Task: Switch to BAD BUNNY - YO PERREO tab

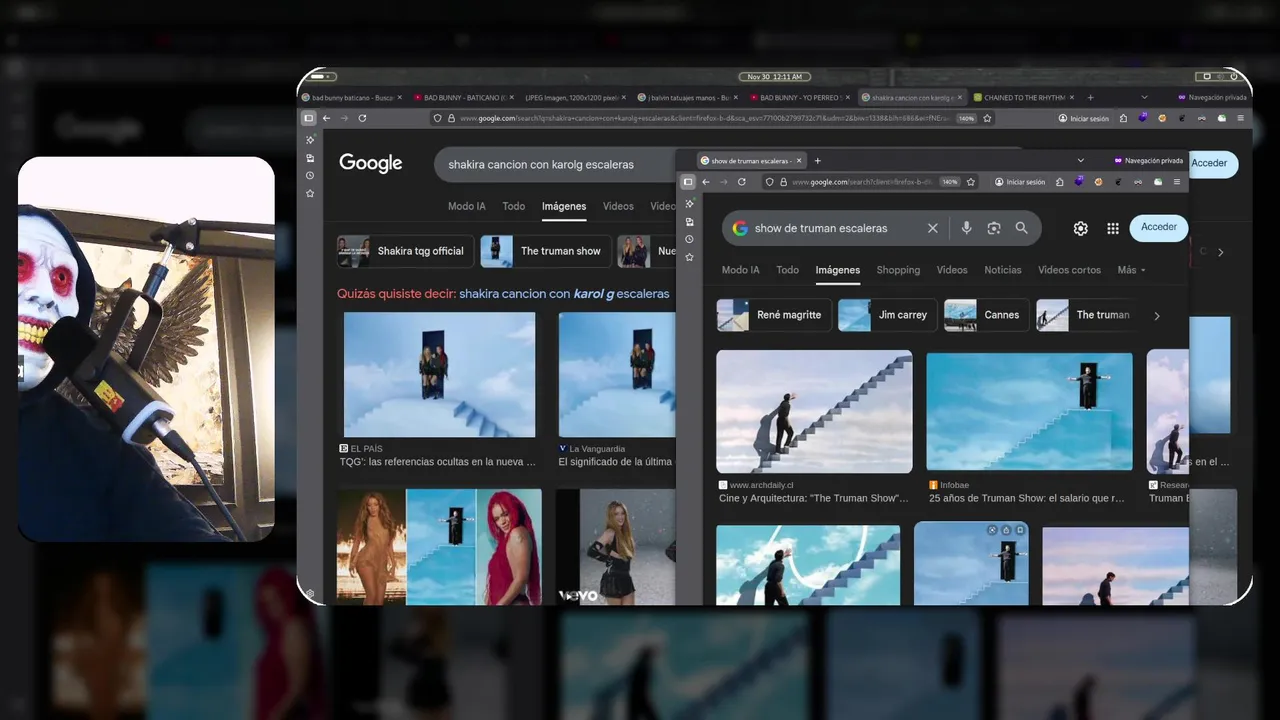Action: click(x=800, y=98)
